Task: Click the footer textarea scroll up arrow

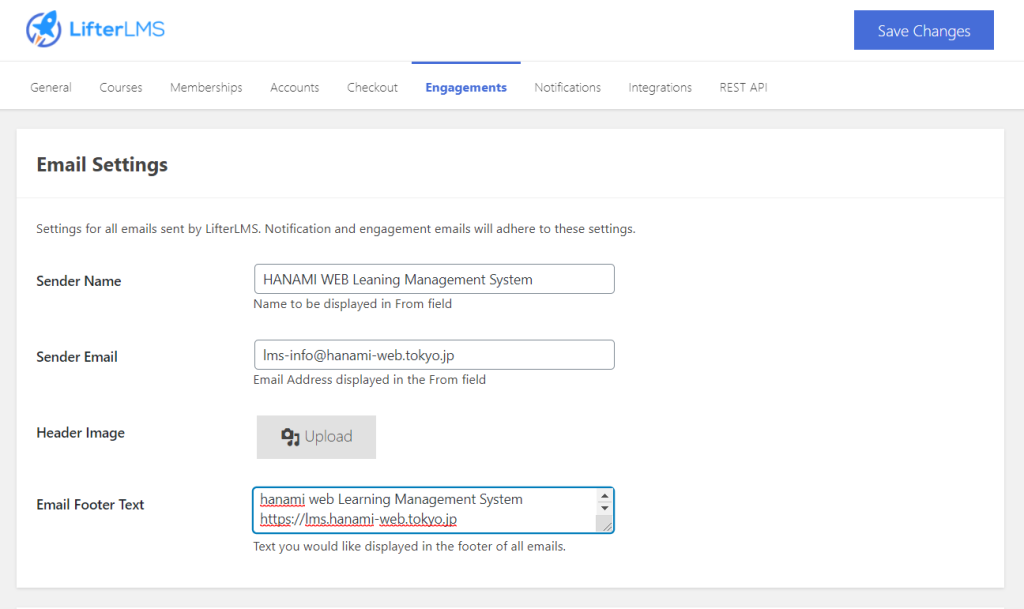Action: tap(604, 497)
